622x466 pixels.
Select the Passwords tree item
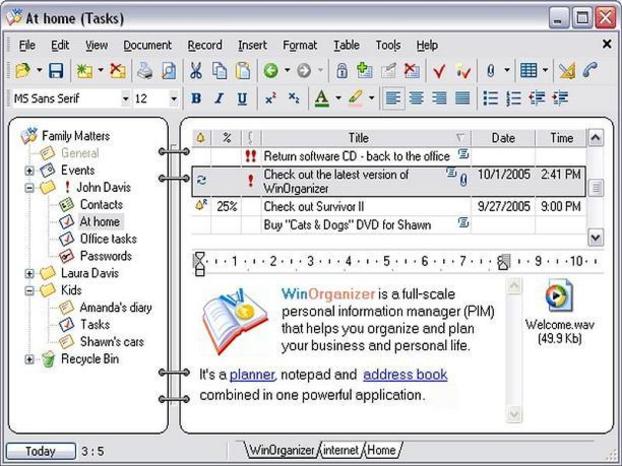click(x=106, y=256)
